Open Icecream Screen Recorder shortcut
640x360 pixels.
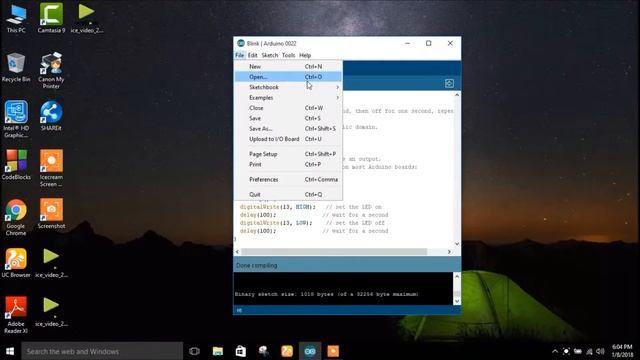(x=51, y=169)
